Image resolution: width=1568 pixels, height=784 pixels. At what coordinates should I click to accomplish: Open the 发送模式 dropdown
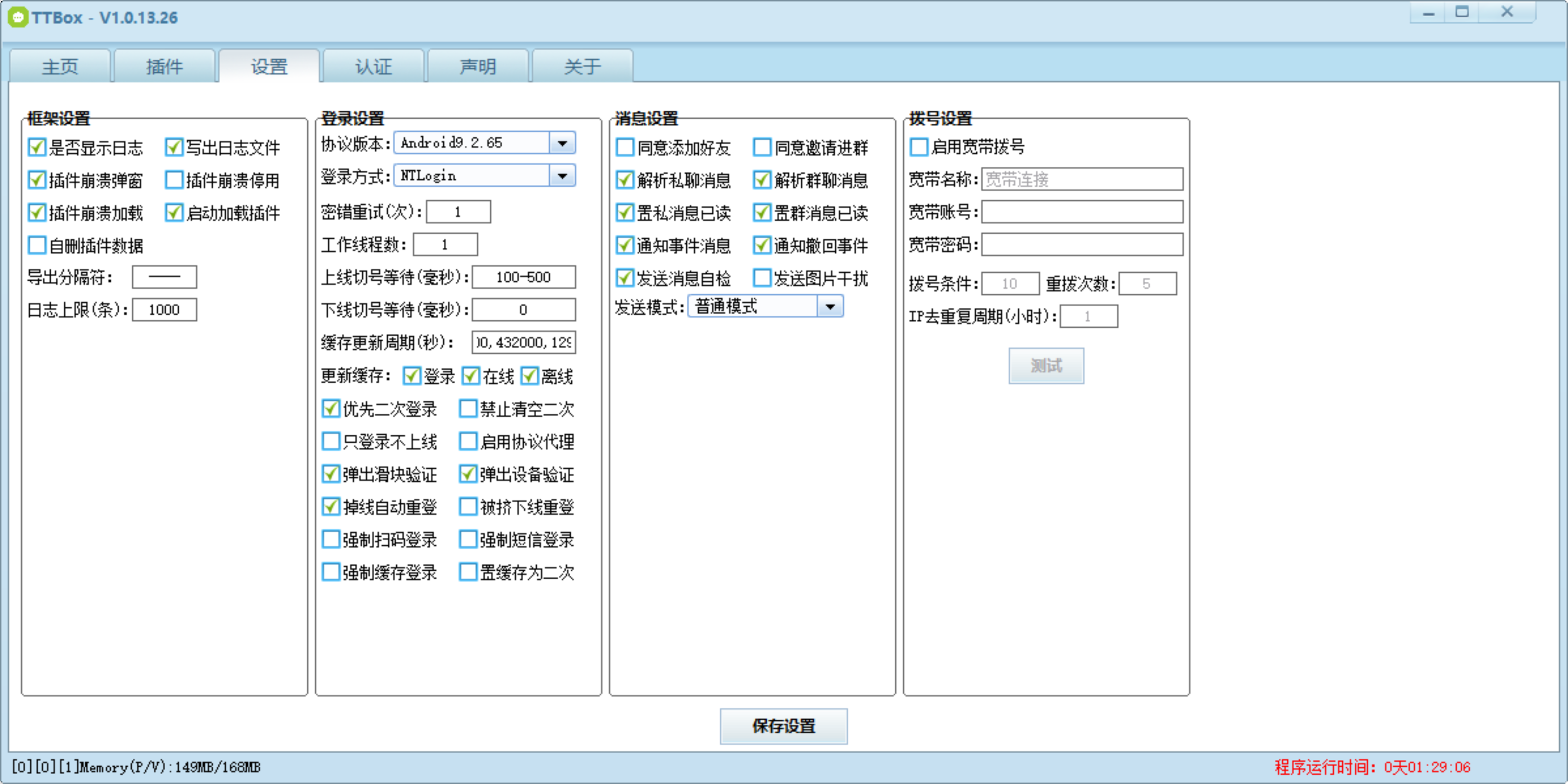click(831, 306)
